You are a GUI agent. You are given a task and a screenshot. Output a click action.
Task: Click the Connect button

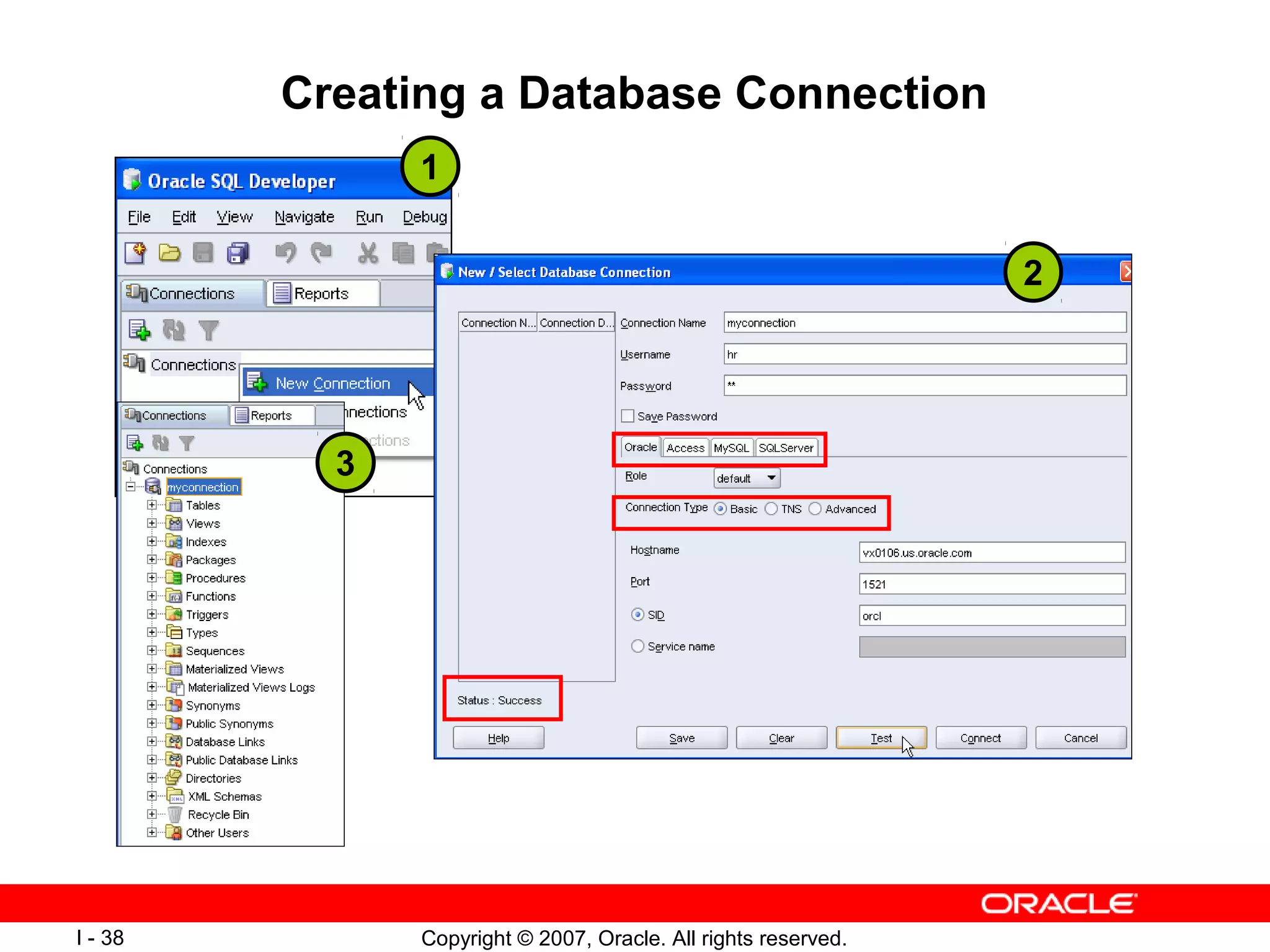[981, 738]
